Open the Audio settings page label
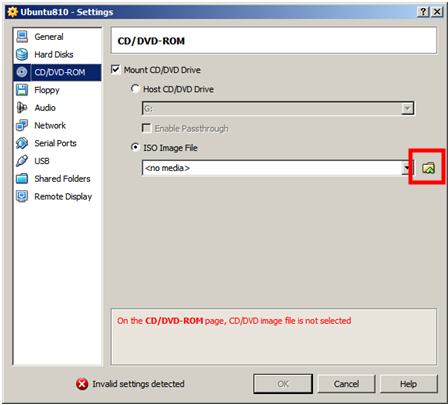The image size is (448, 405). [45, 108]
